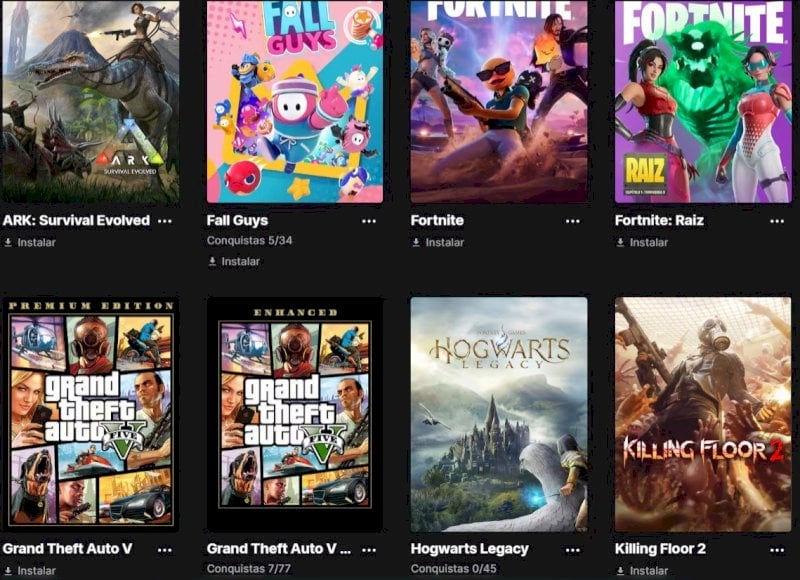Open more options for Fortnite
This screenshot has height=580, width=800.
(573, 221)
